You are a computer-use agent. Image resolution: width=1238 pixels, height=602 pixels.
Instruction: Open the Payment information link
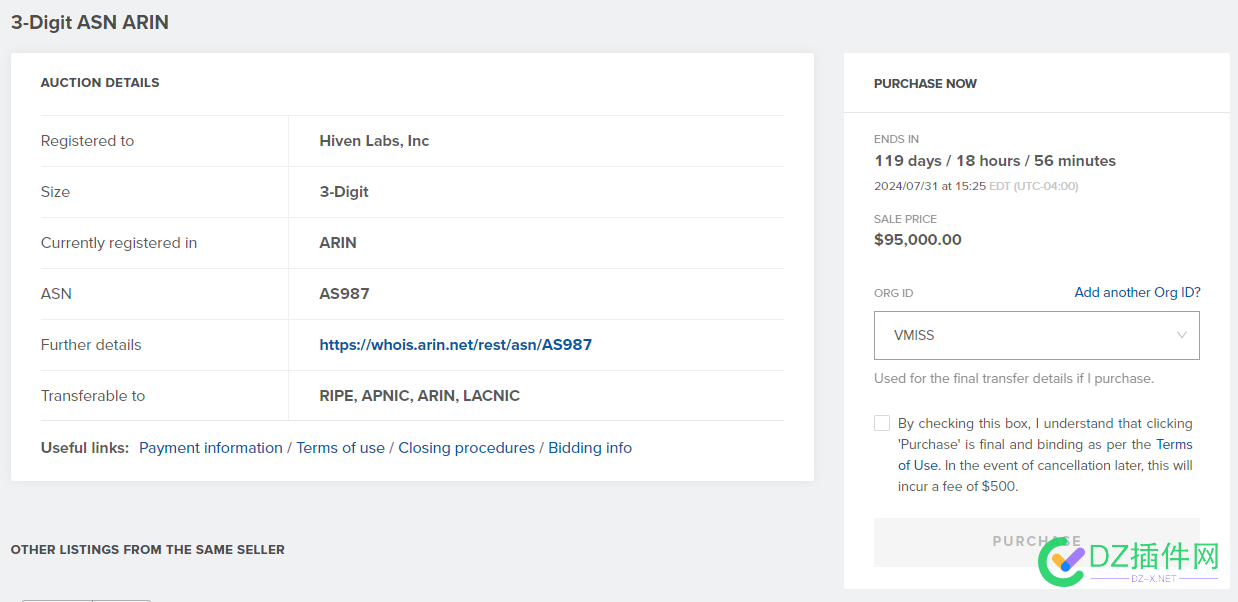coord(210,447)
